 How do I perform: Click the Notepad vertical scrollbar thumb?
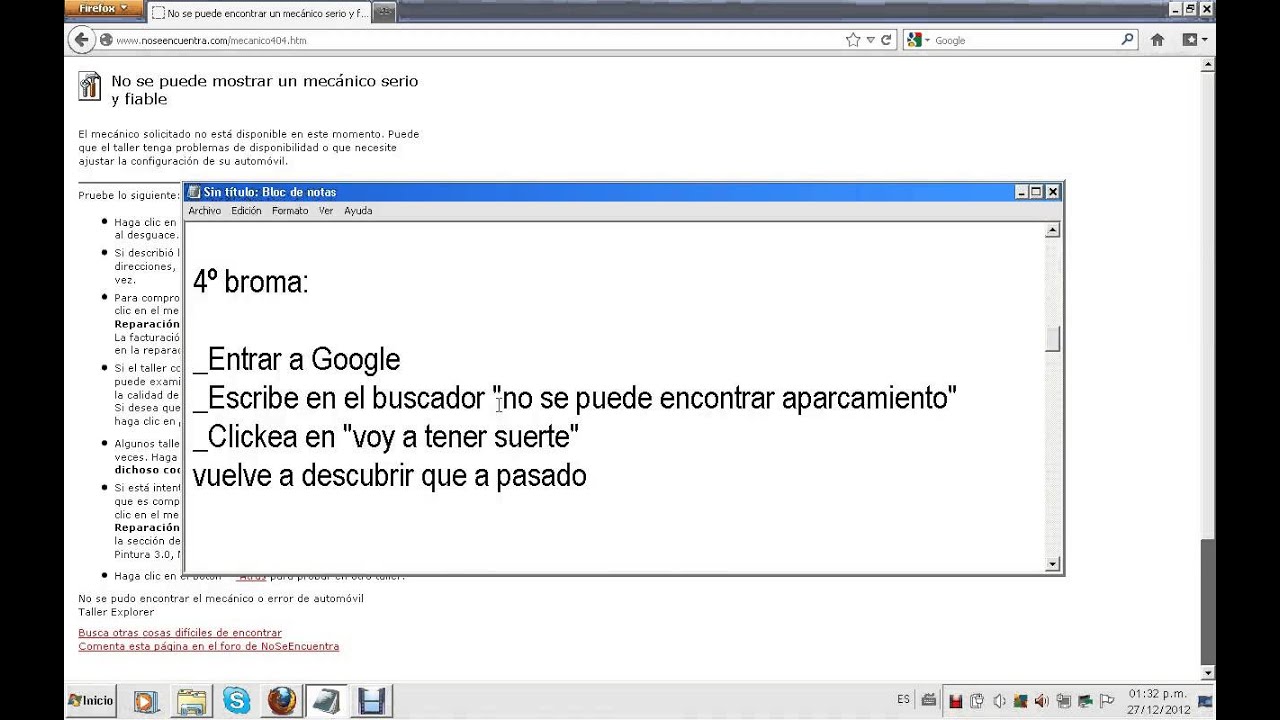(1052, 339)
